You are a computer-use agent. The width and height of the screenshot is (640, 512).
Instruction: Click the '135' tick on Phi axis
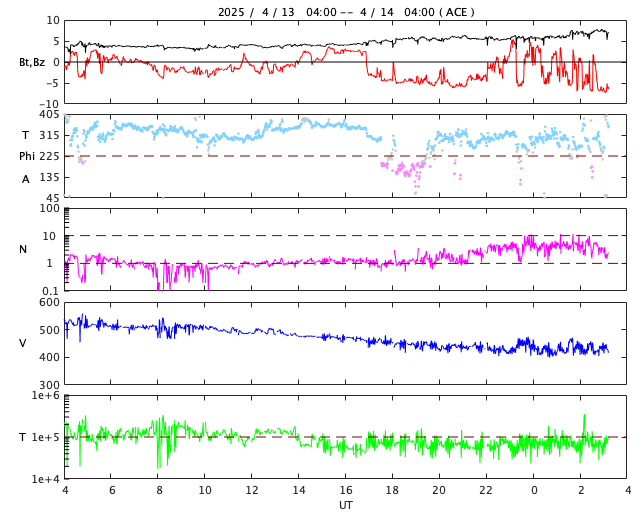[49, 177]
